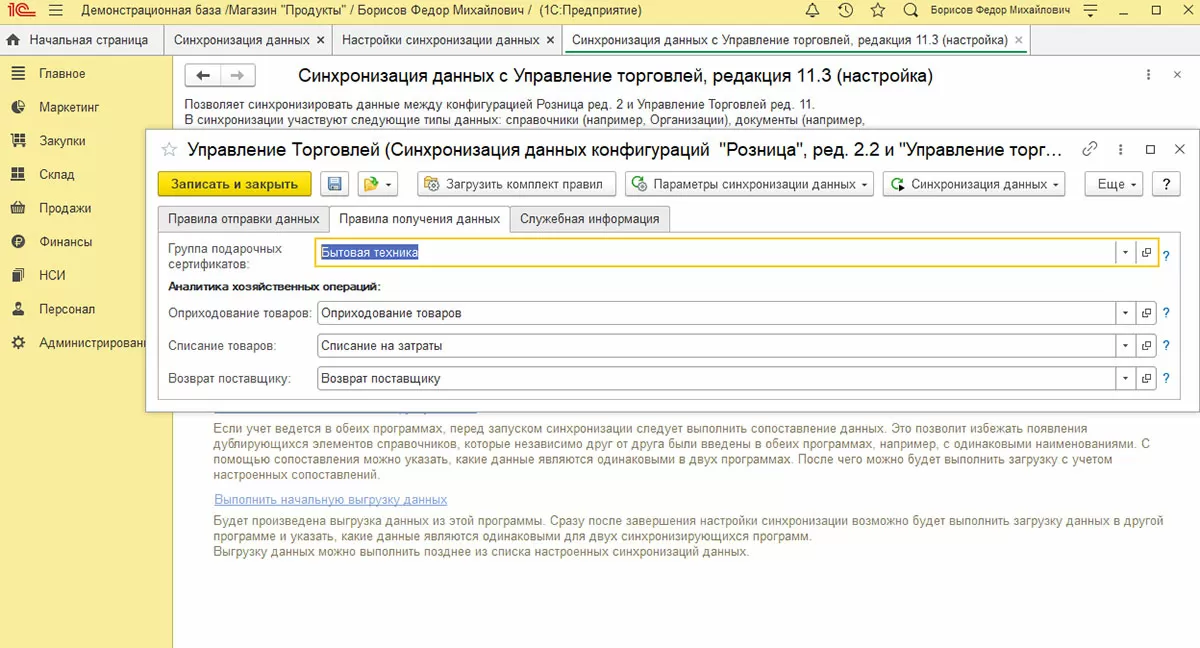The width and height of the screenshot is (1200, 648).
Task: Expand Возврат поставщику dropdown arrow
Action: (x=1126, y=379)
